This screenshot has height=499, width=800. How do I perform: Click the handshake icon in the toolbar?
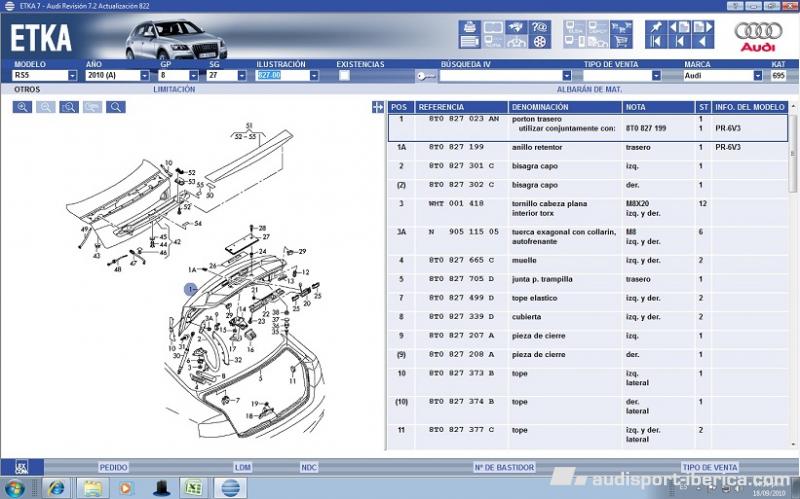tap(516, 27)
